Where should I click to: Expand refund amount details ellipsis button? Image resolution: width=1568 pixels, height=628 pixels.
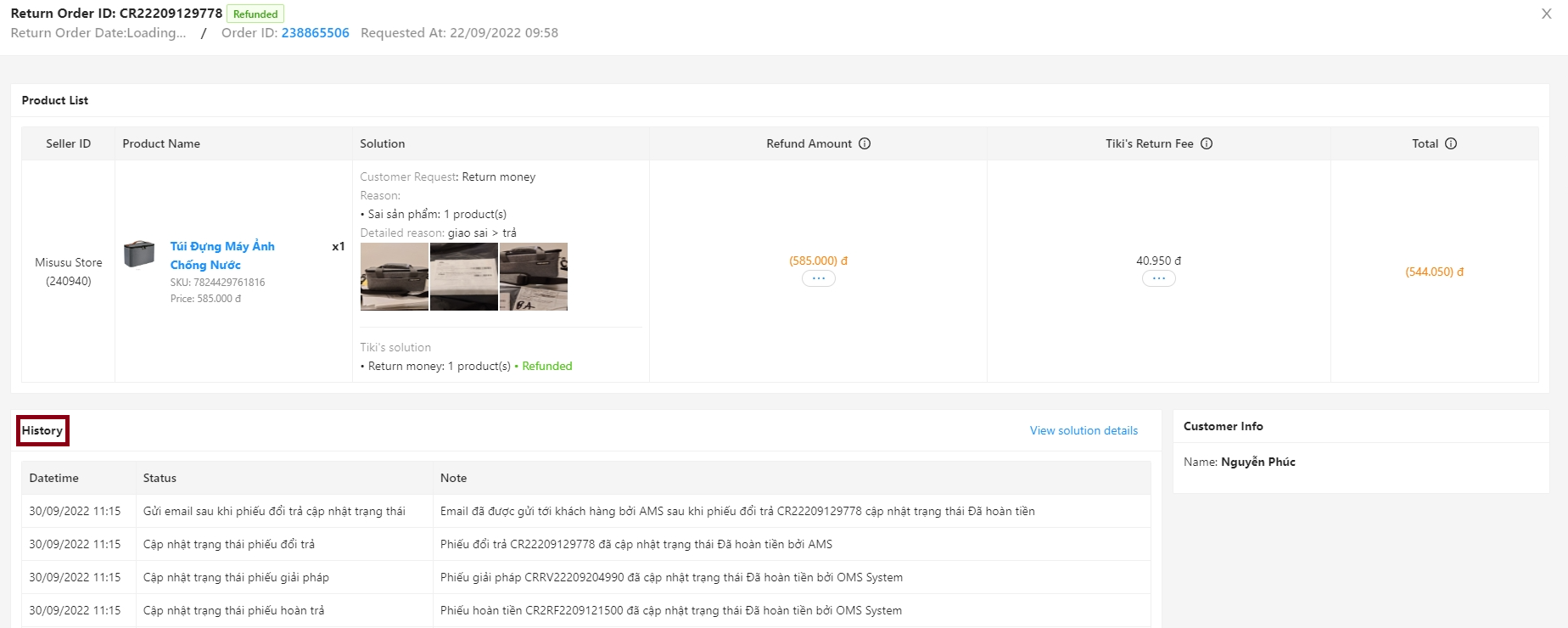(819, 278)
